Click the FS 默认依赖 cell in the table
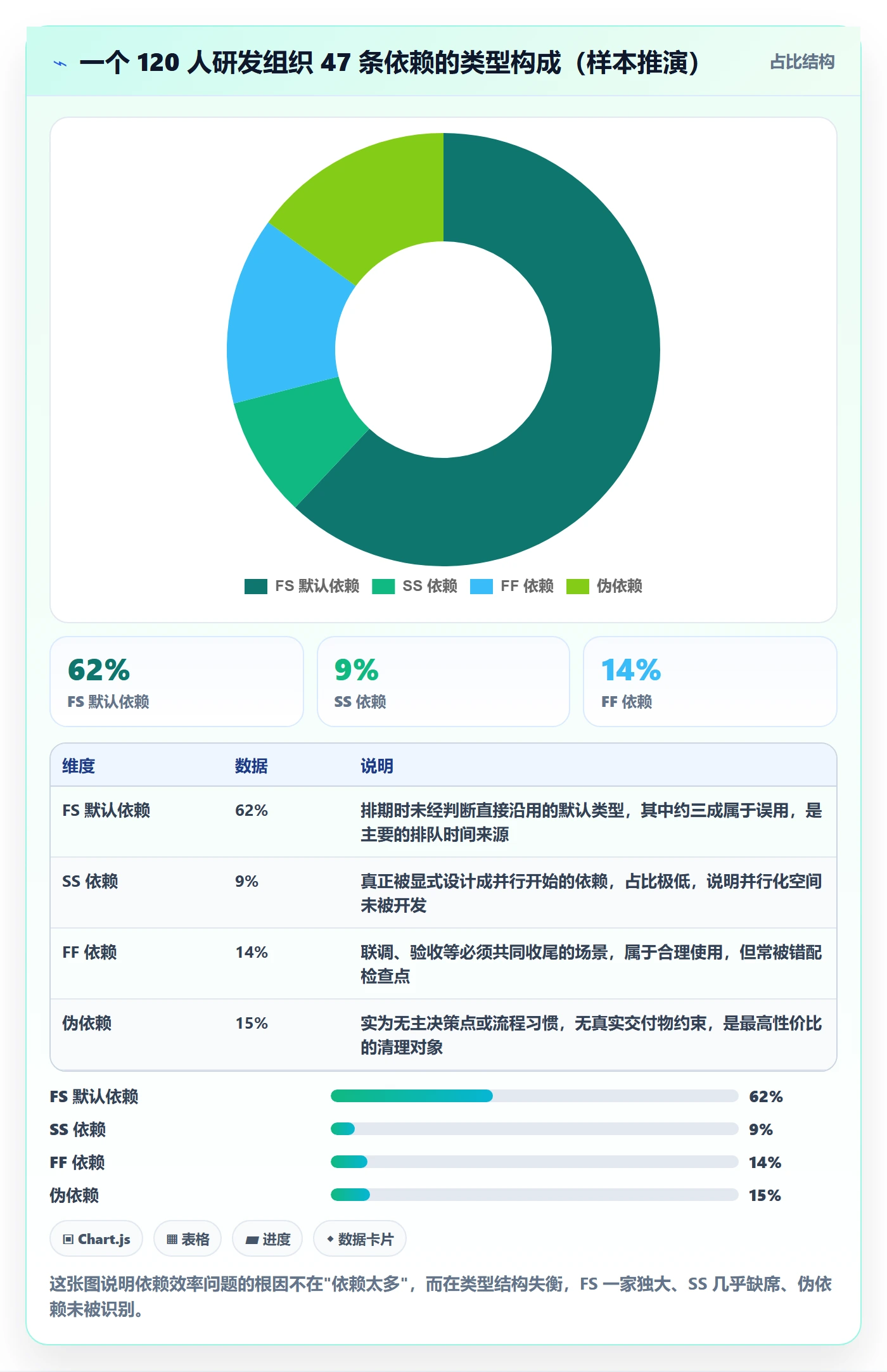This screenshot has height=1372, width=887. pyautogui.click(x=106, y=810)
